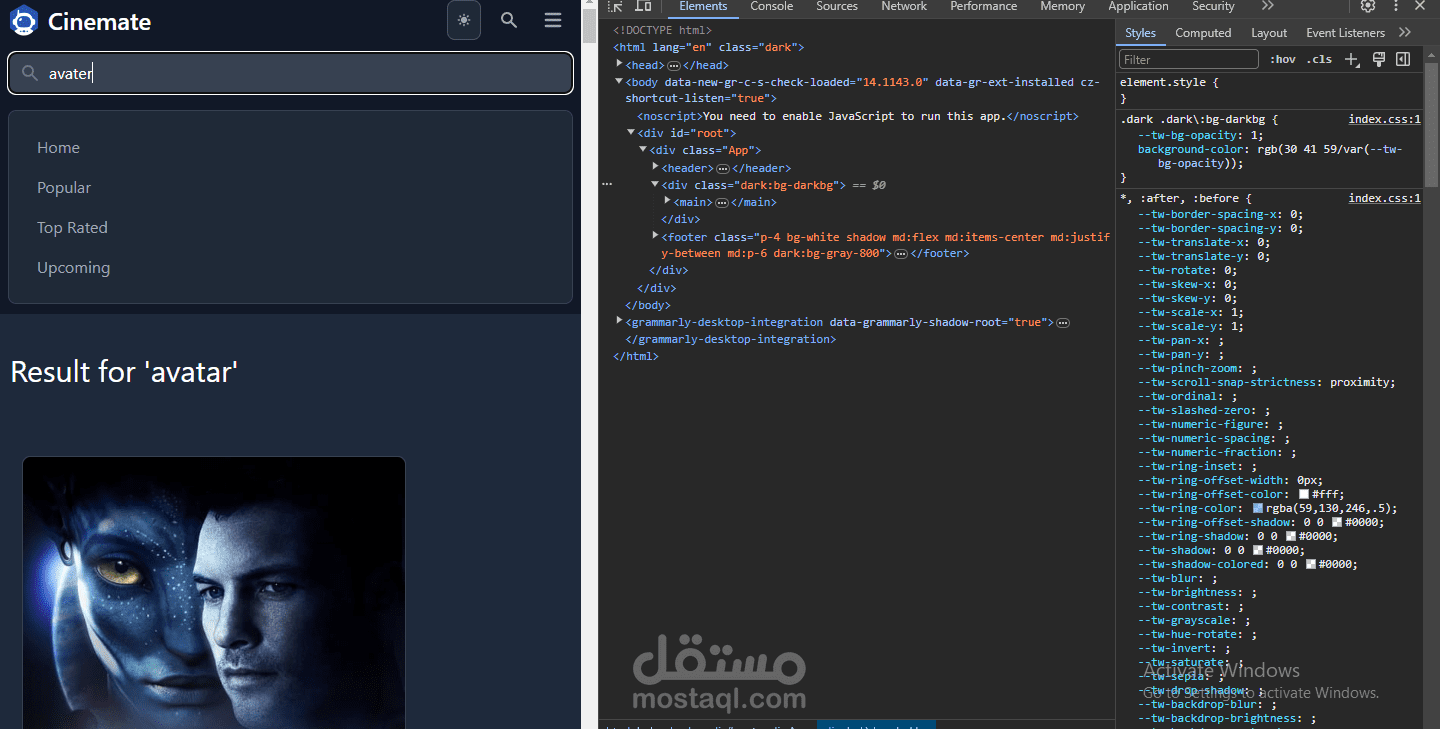Select the Layout sidebar tab
The width and height of the screenshot is (1440, 729).
tap(1269, 33)
